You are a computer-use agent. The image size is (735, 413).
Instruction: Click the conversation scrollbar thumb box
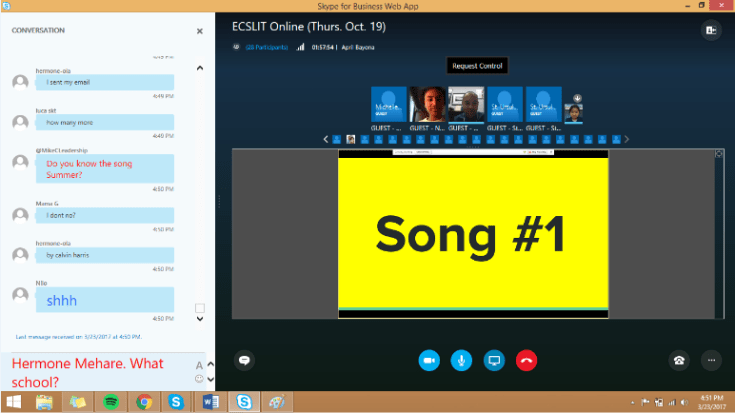200,308
